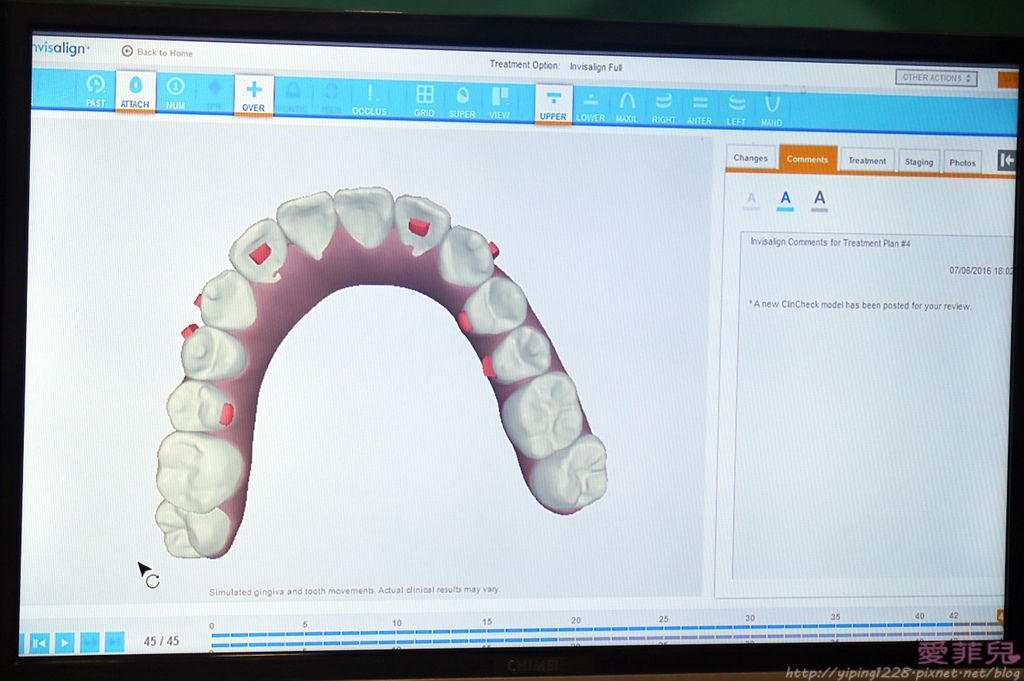Click the Invisalign Comments for Treatment Plan #4 heading
The width and height of the screenshot is (1024, 681).
click(x=830, y=243)
